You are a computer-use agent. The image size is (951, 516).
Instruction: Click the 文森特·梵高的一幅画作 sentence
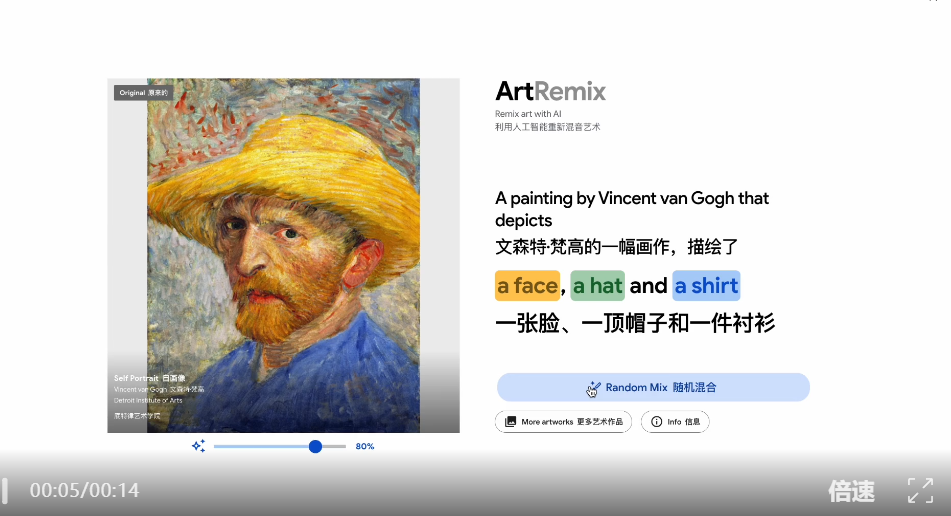pyautogui.click(x=616, y=247)
